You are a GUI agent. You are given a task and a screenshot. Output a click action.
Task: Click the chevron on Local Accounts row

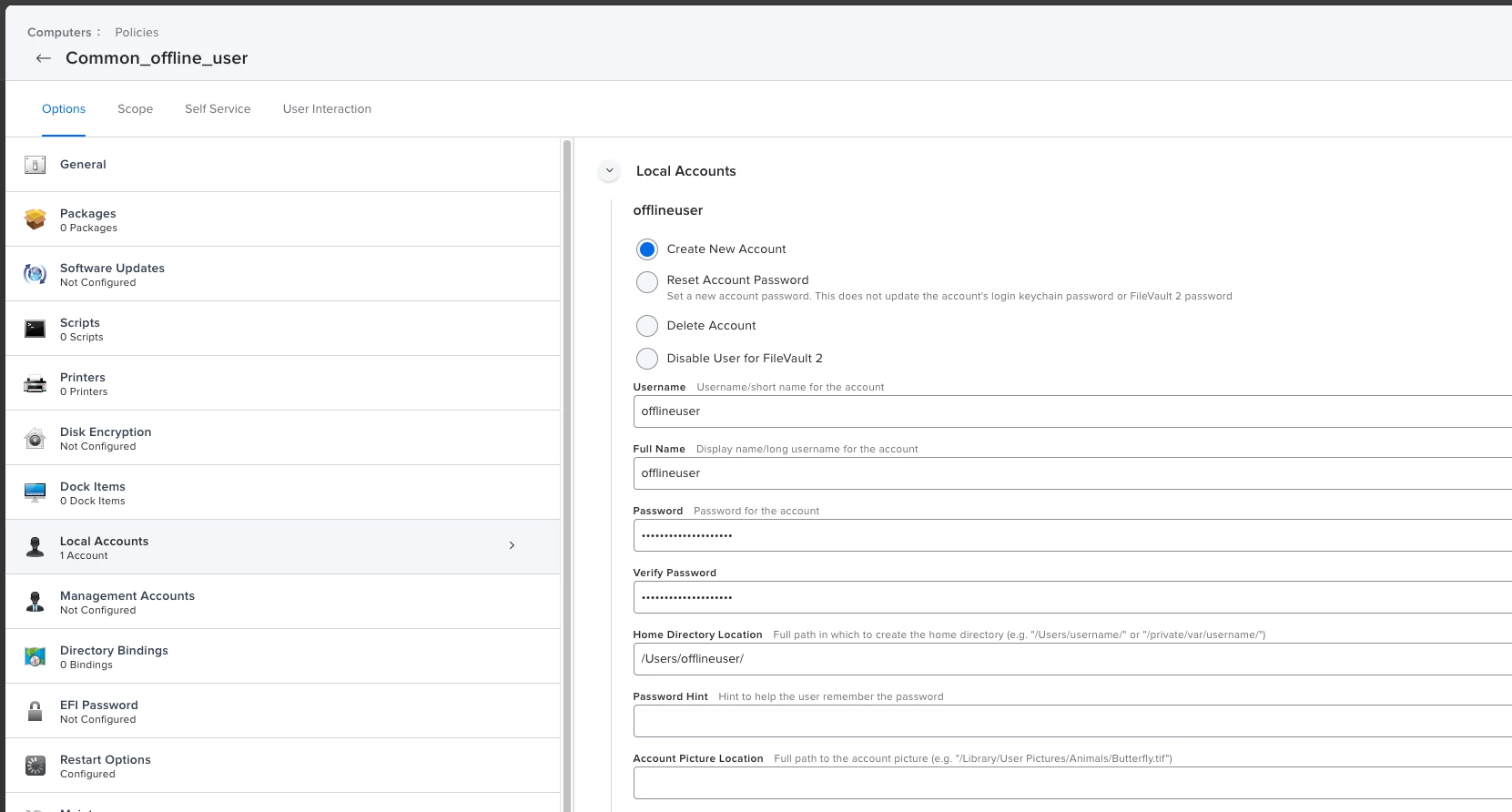(x=512, y=545)
